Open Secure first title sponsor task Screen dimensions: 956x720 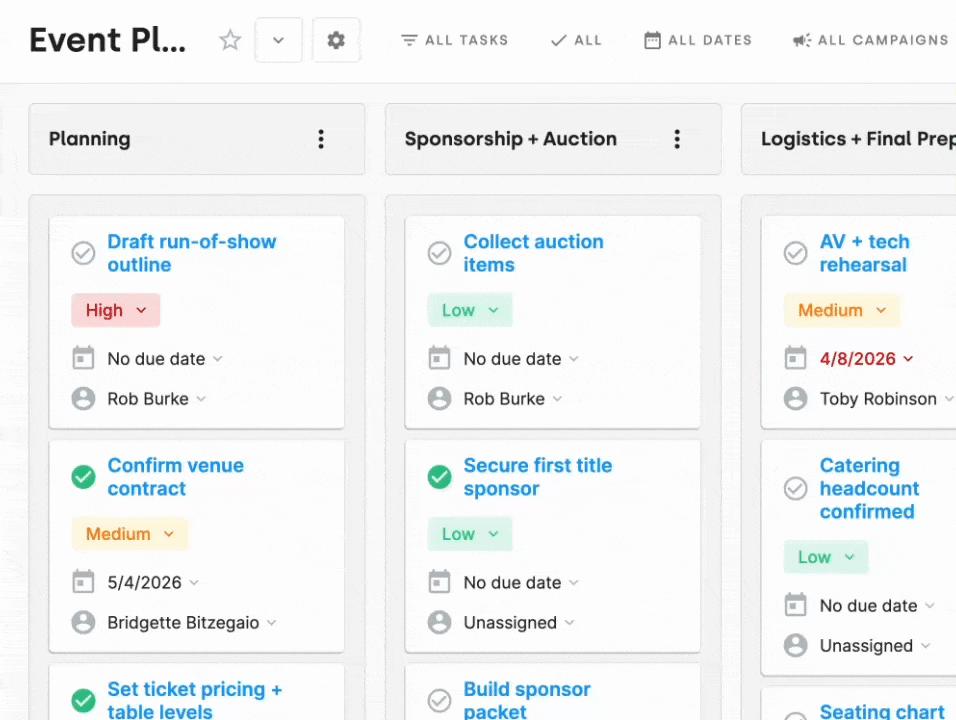pos(538,477)
